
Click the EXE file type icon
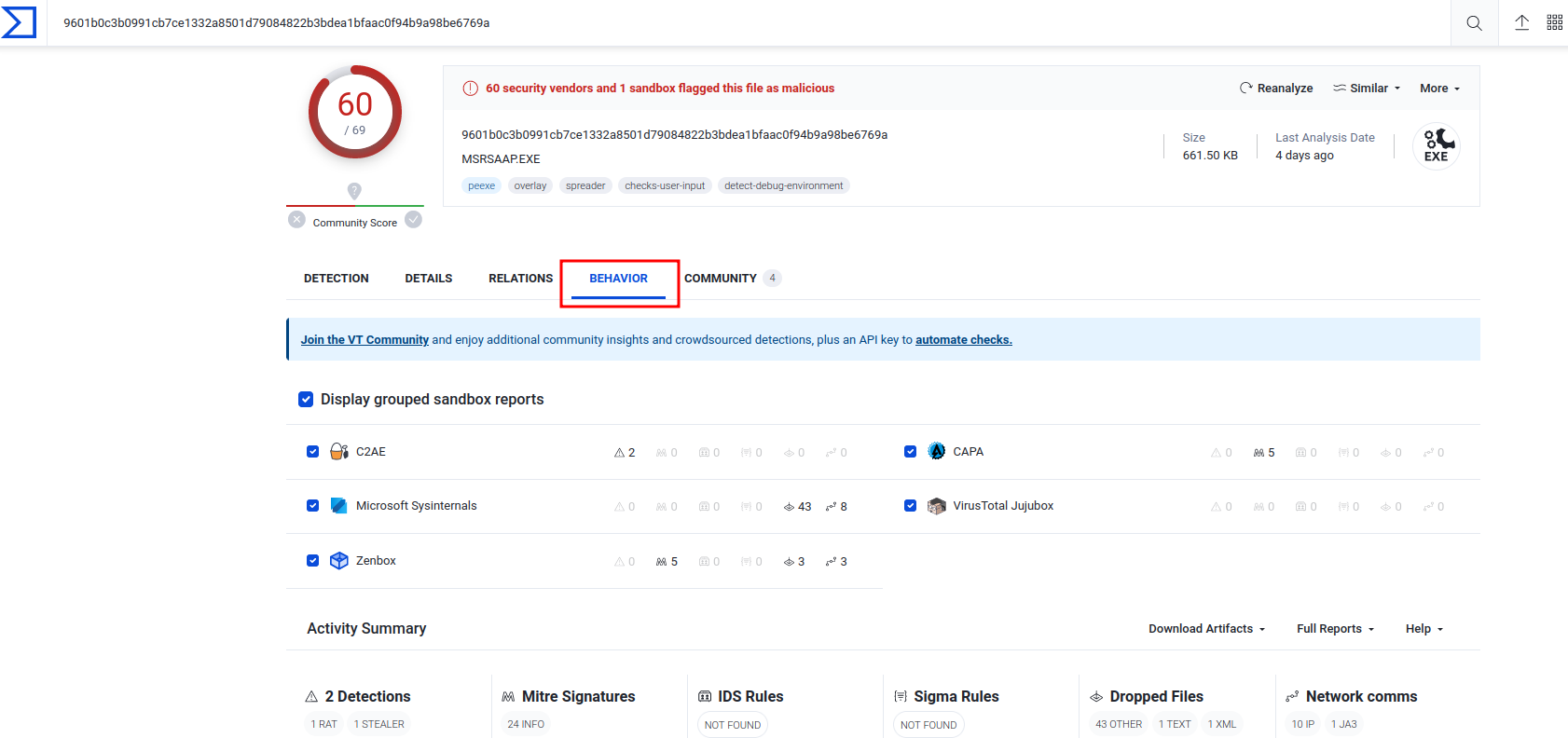[1437, 145]
